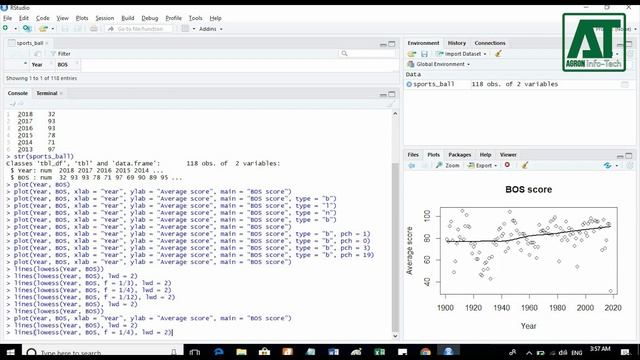Switch to the Plots tab

(433, 155)
